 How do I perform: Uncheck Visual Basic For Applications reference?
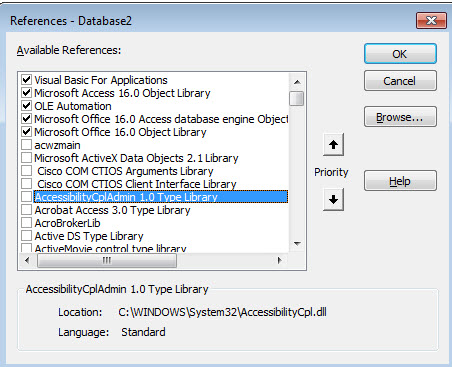coord(26,80)
